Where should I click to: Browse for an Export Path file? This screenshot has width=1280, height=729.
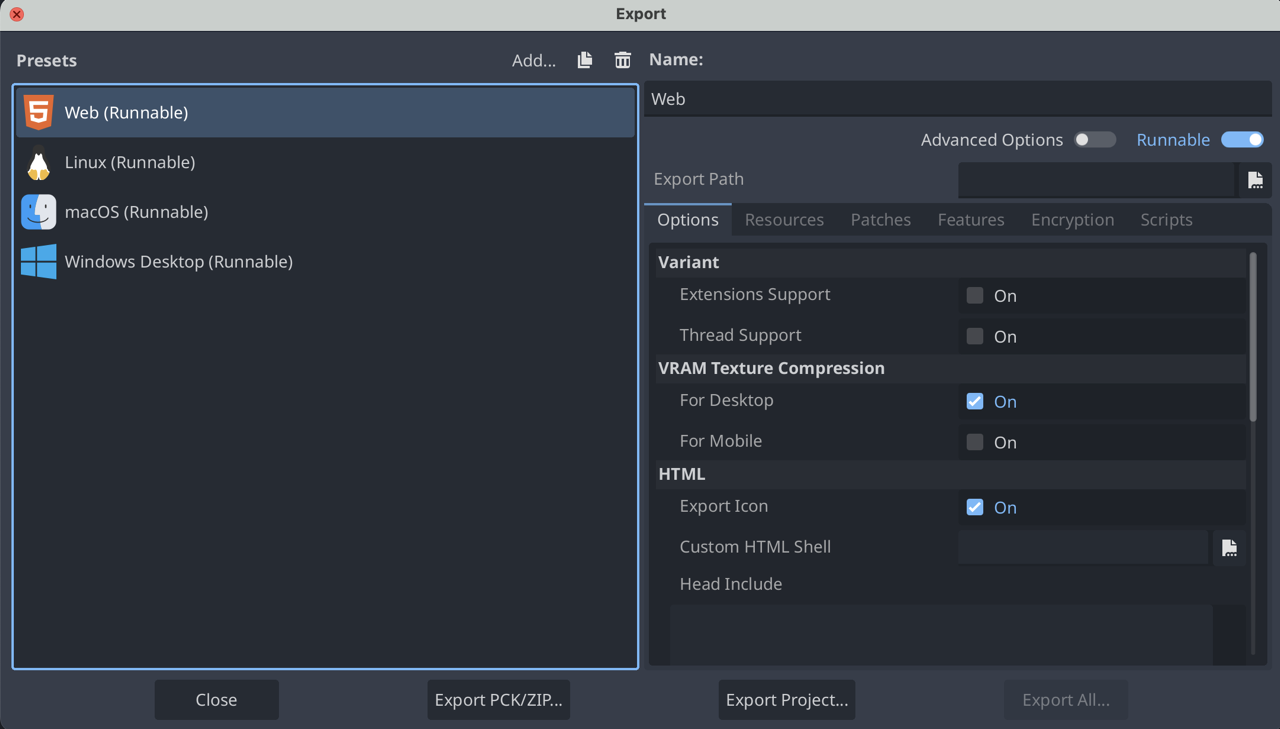[1255, 180]
